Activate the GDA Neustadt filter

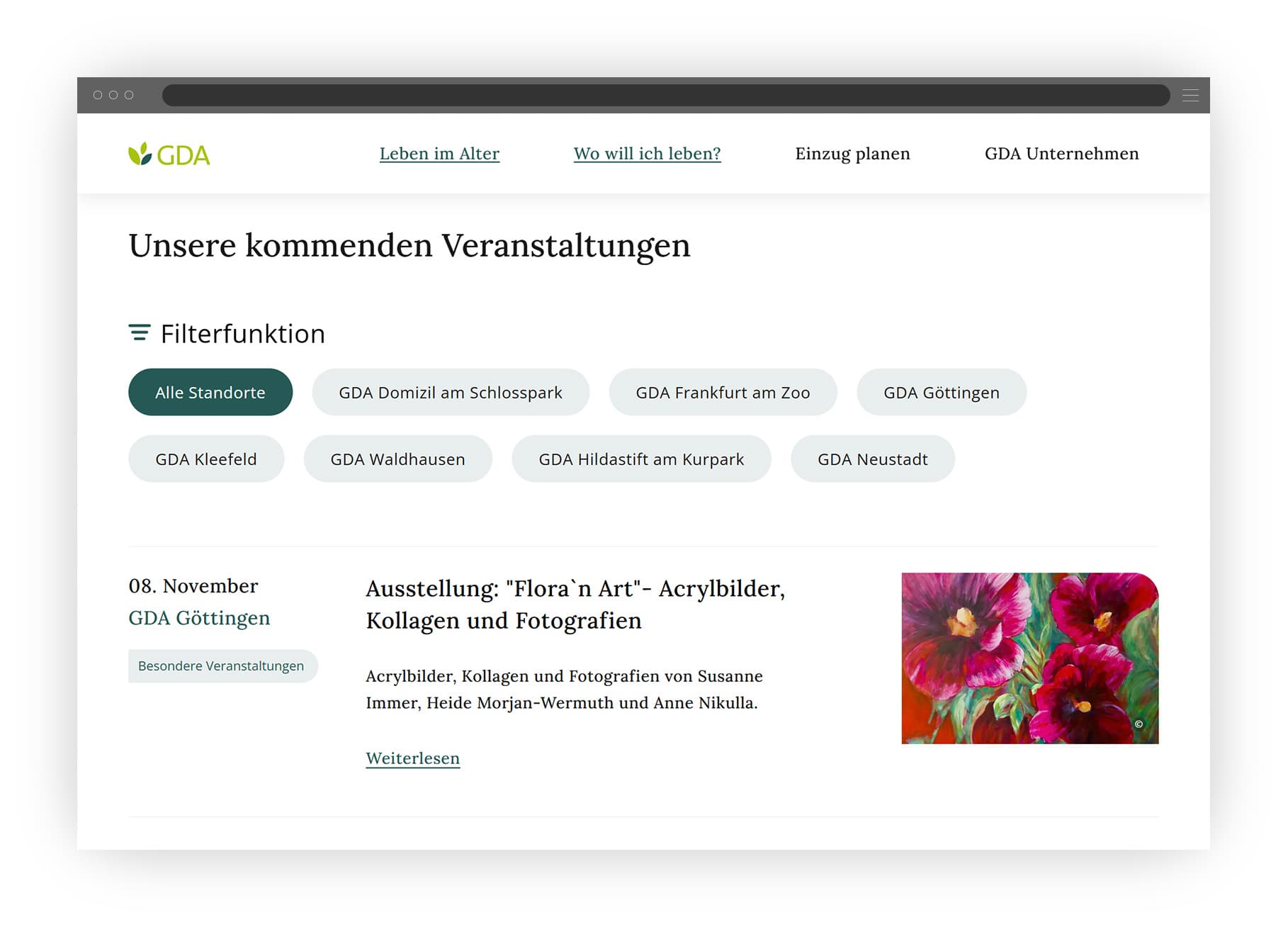point(872,459)
